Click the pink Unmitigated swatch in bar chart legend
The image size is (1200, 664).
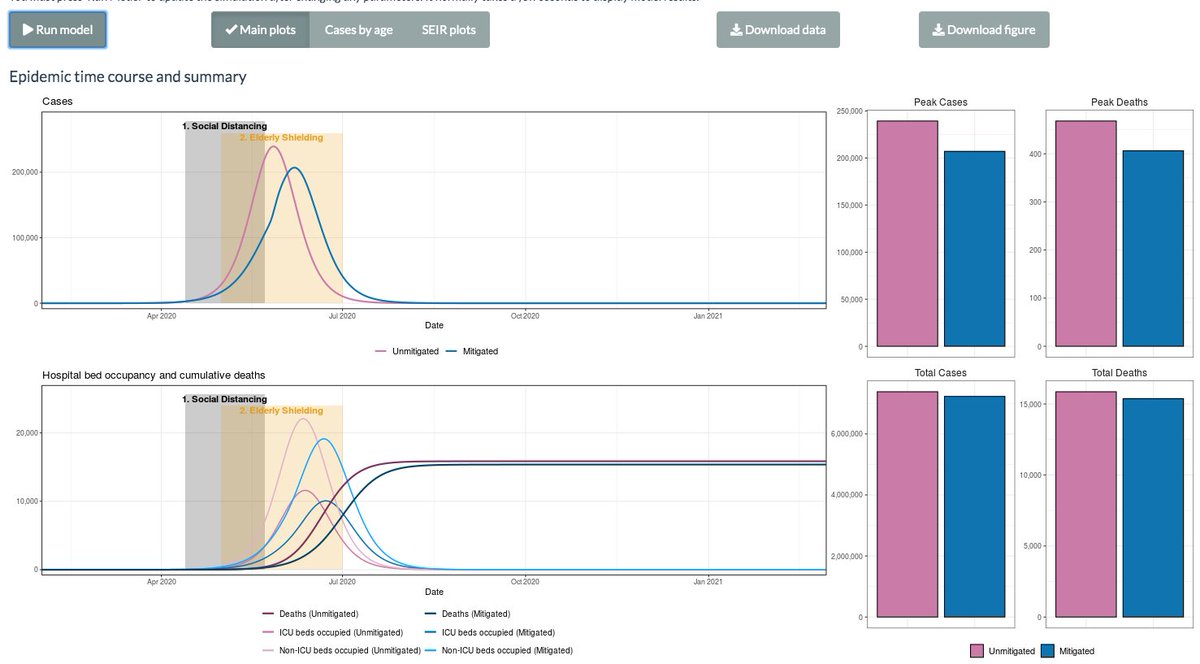pyautogui.click(x=977, y=651)
